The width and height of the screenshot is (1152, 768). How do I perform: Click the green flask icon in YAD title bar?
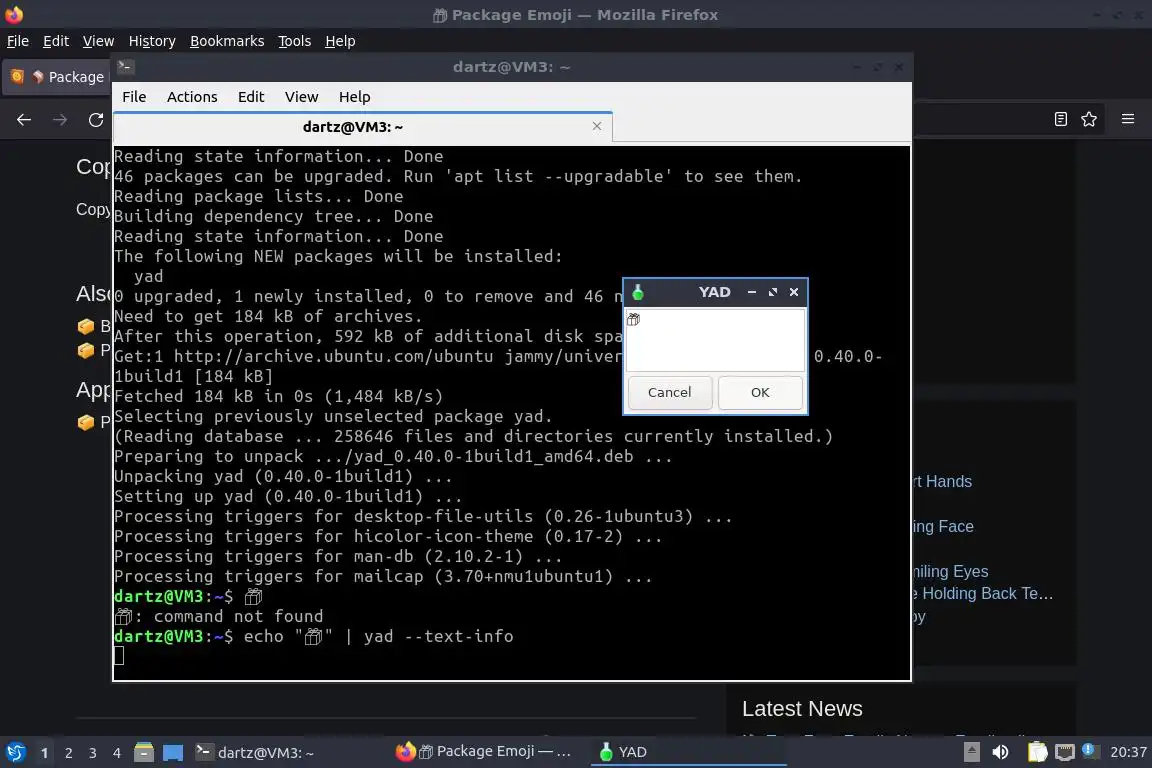pyautogui.click(x=638, y=293)
